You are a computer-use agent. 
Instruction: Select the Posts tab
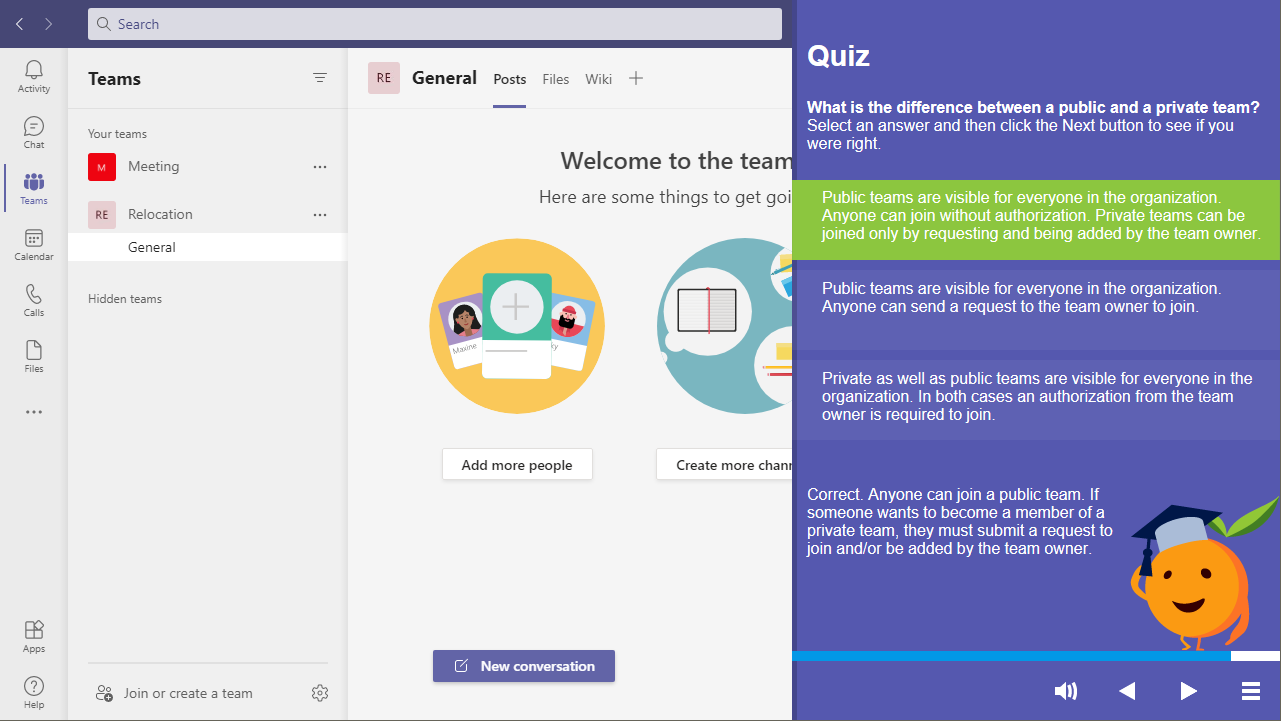(510, 79)
